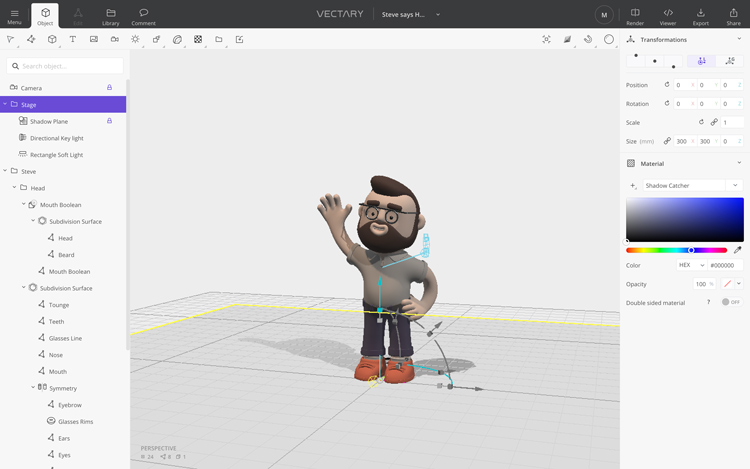Click the array/clone objects tool
This screenshot has height=469, width=750.
[156, 39]
